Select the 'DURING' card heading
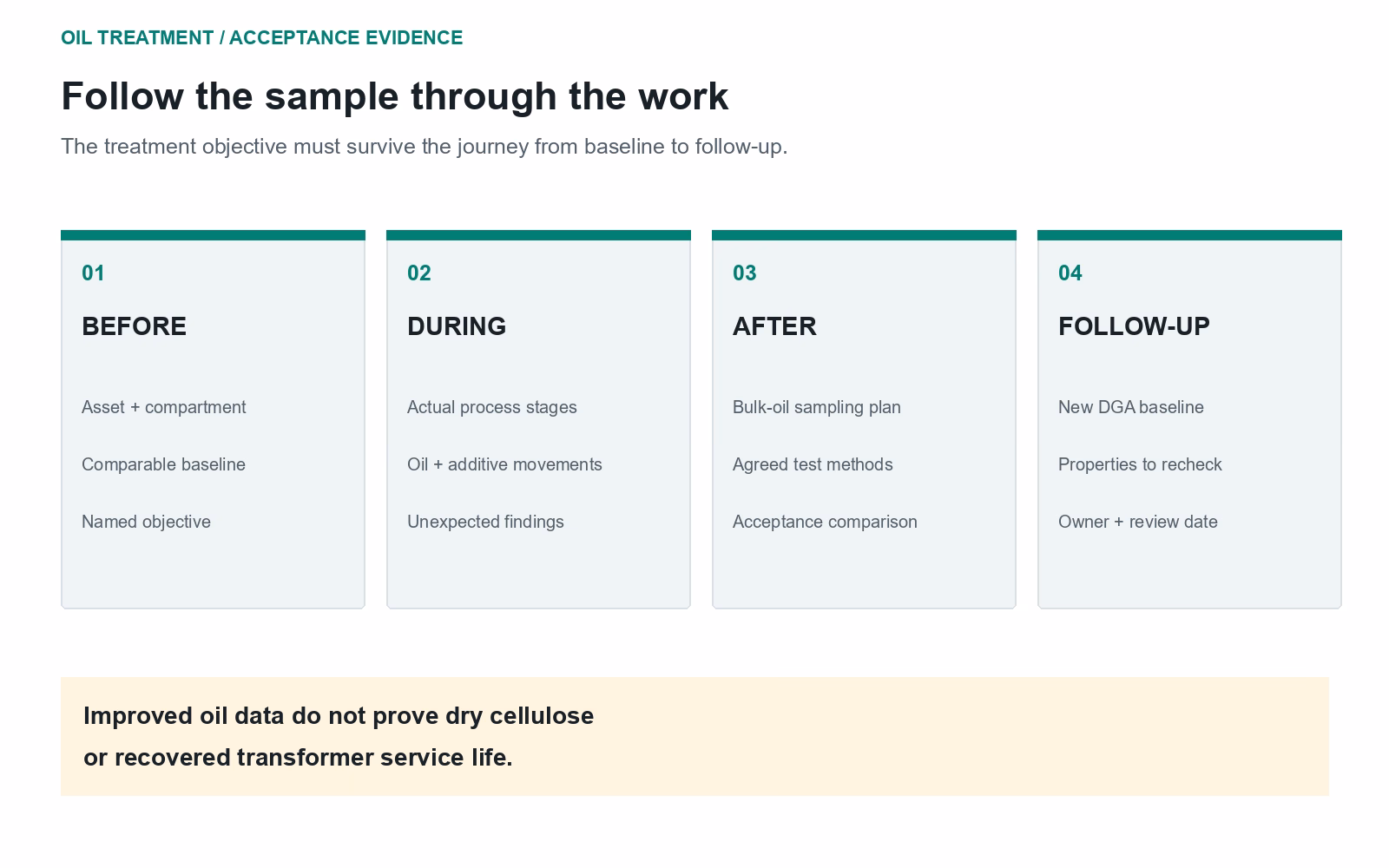Viewport: 1389px width, 868px height. 457,326
